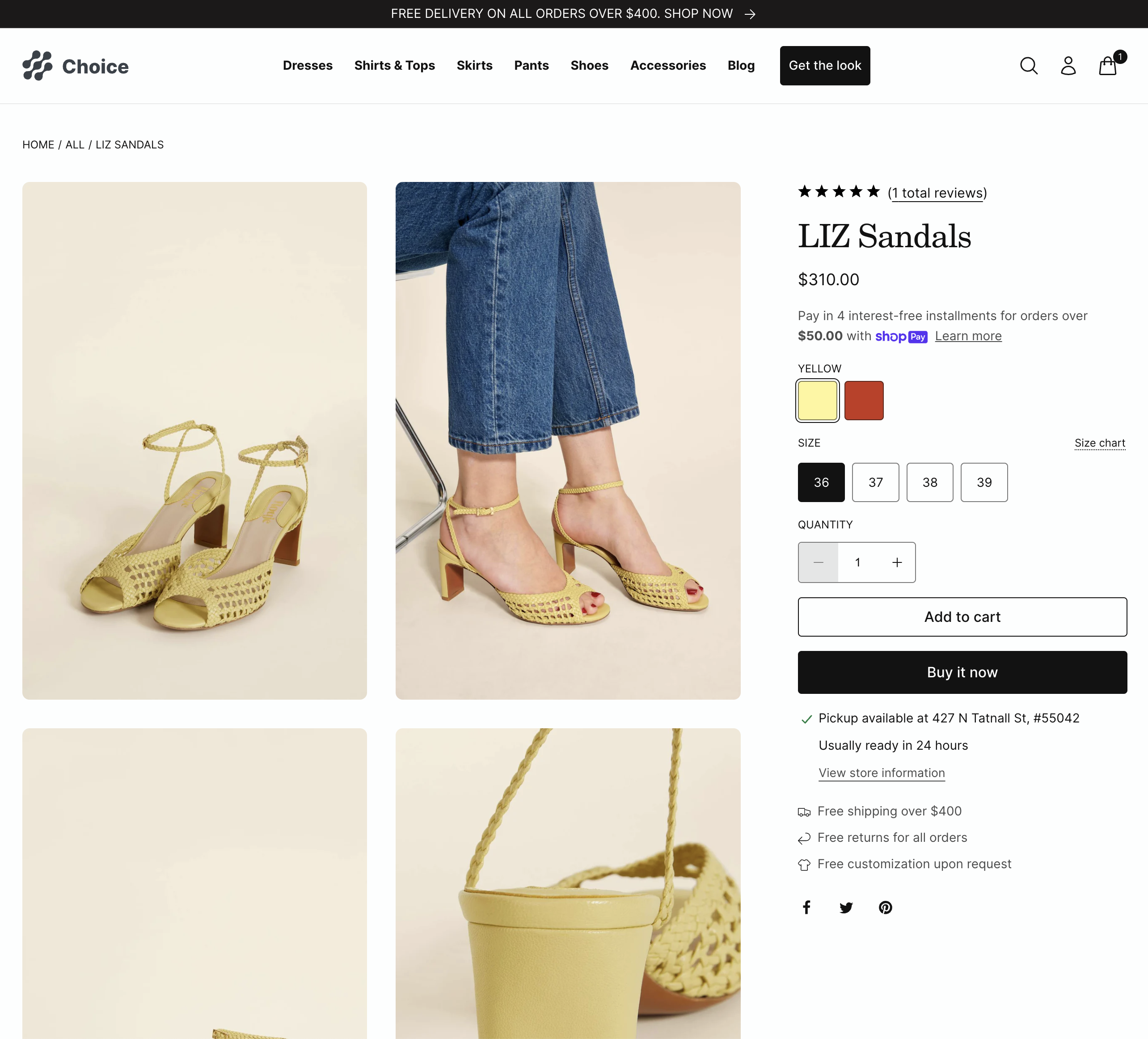Viewport: 1148px width, 1039px height.
Task: Open the Size chart link
Action: [1099, 443]
